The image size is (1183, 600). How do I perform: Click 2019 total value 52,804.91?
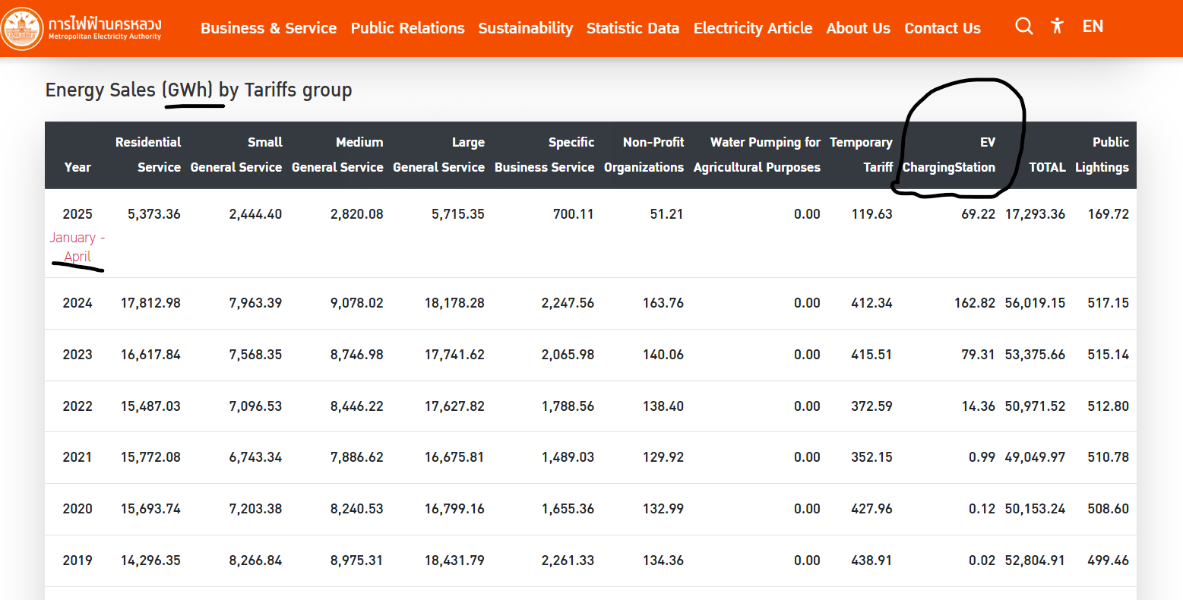click(x=1035, y=560)
